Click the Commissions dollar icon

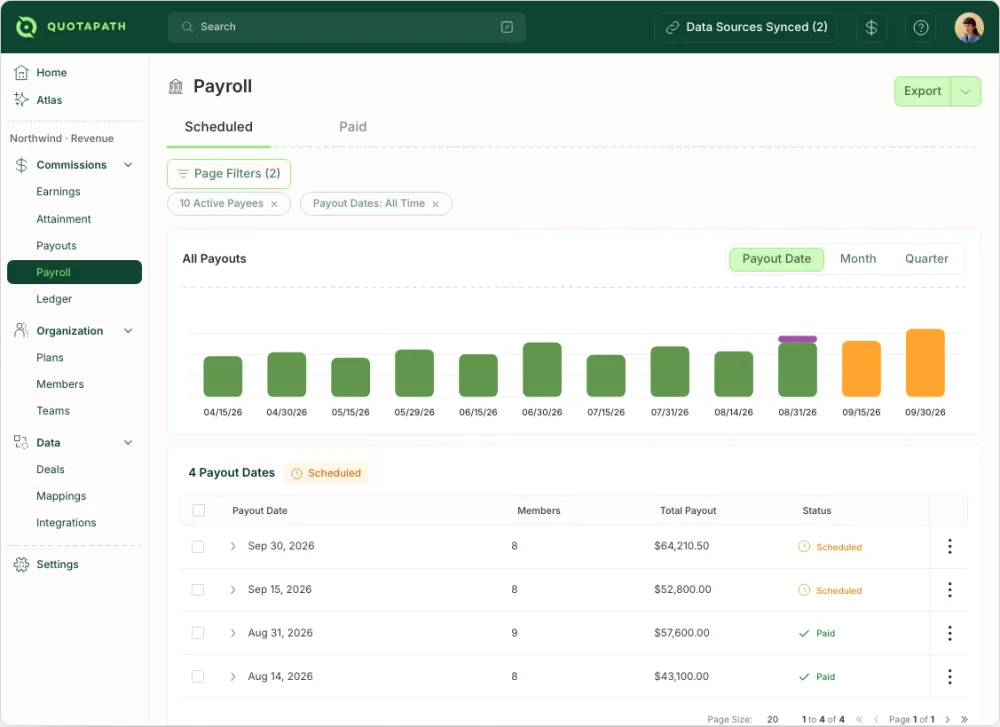[x=21, y=165]
